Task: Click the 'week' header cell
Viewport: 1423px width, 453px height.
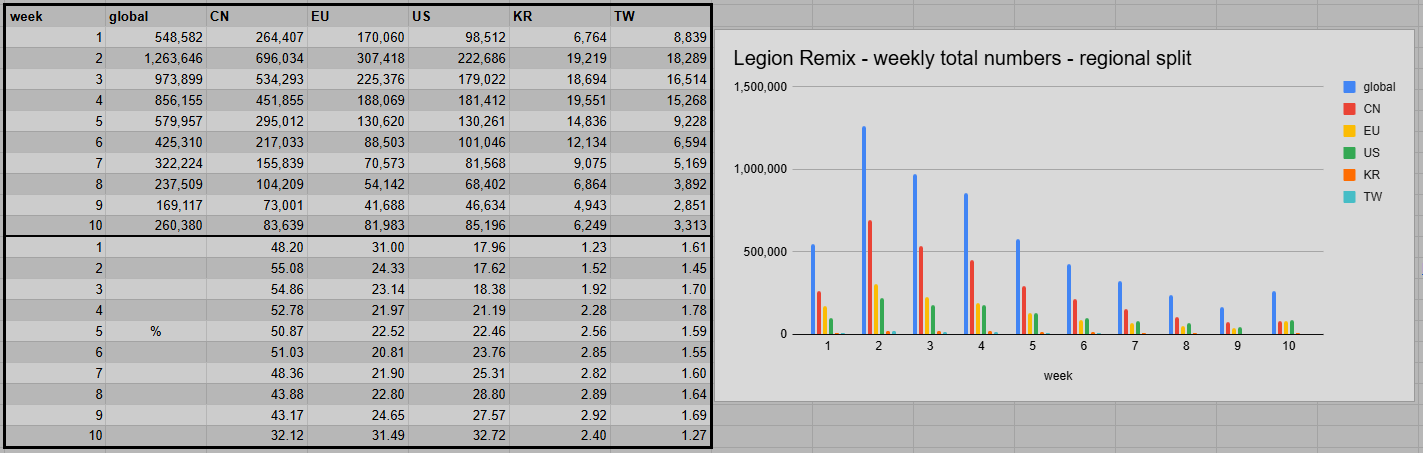Action: point(55,15)
